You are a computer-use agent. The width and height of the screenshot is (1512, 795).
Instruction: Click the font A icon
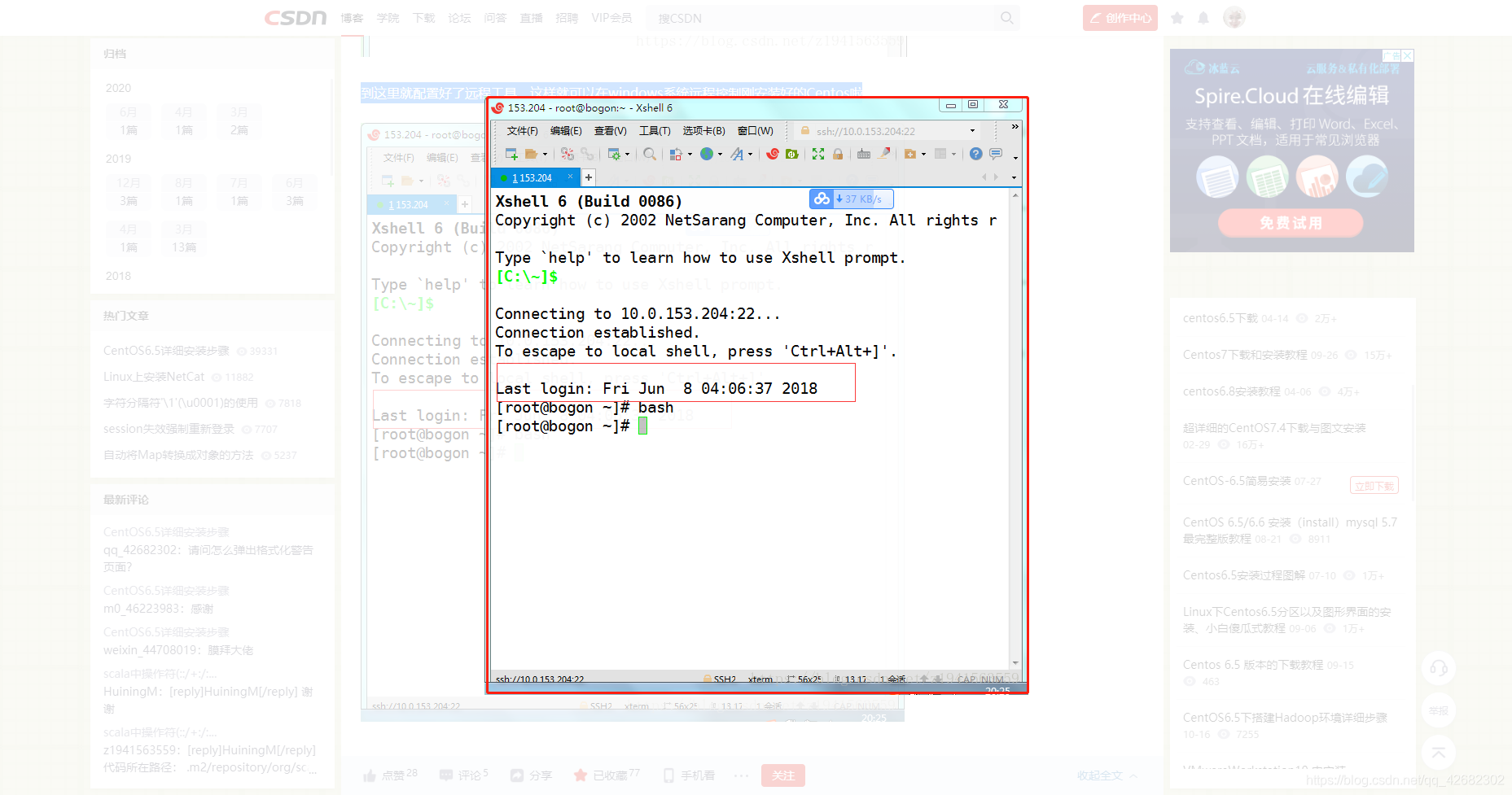pyautogui.click(x=737, y=154)
